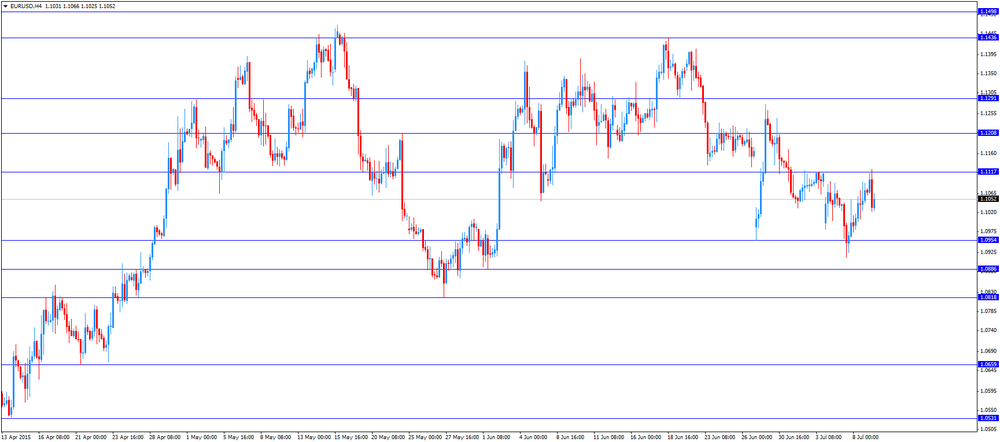Select the 1.0531 horizontal line price label
This screenshot has width=1000, height=442.
(x=987, y=418)
